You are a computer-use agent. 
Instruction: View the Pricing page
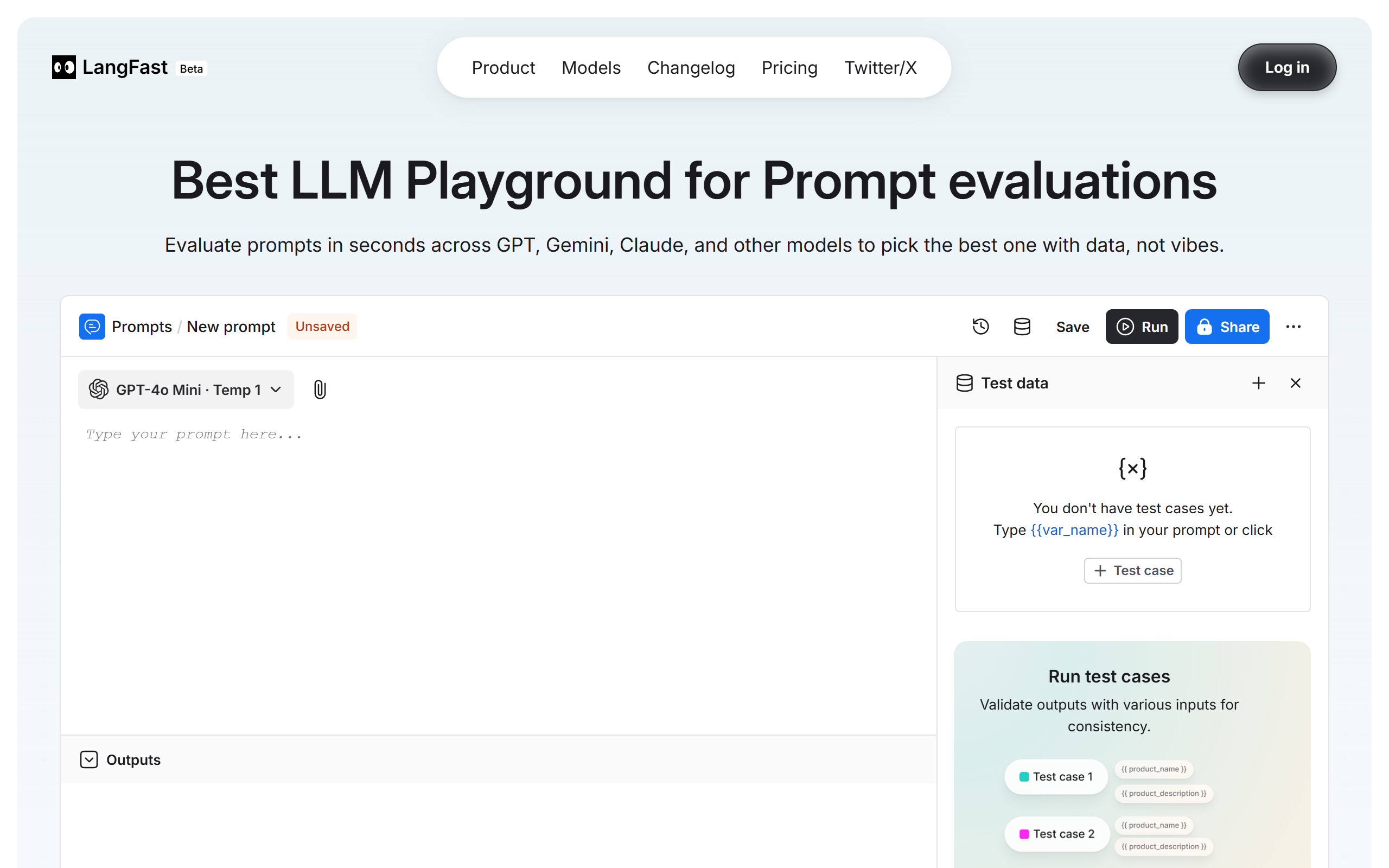click(789, 68)
